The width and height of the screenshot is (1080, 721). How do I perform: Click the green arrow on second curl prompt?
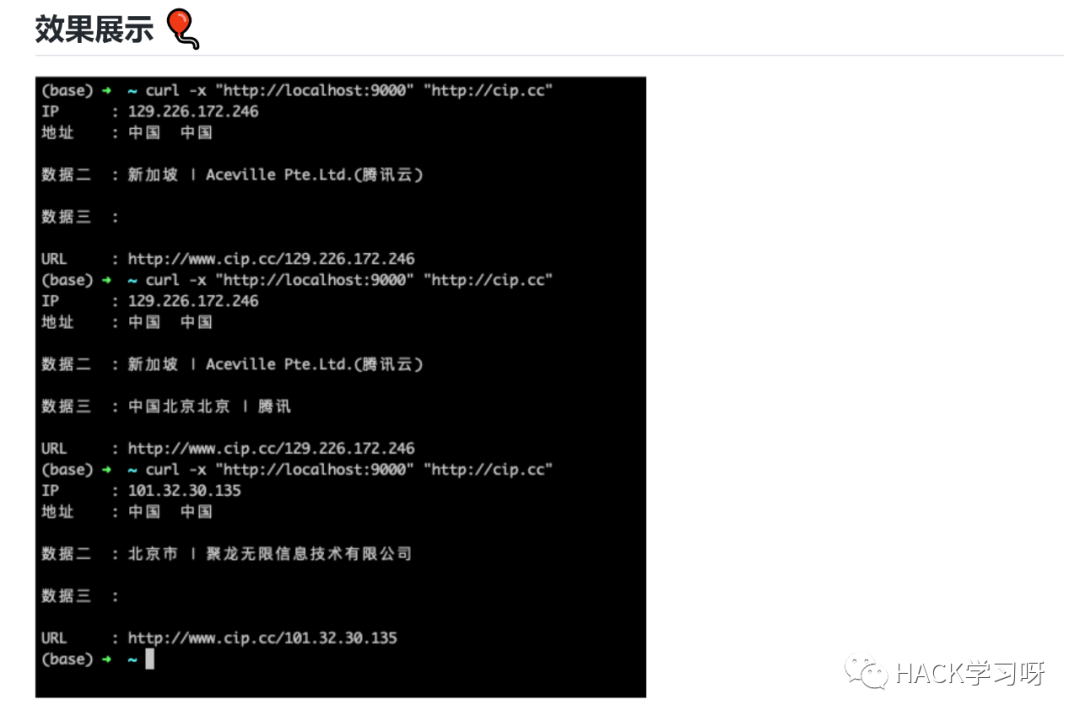tap(107, 280)
